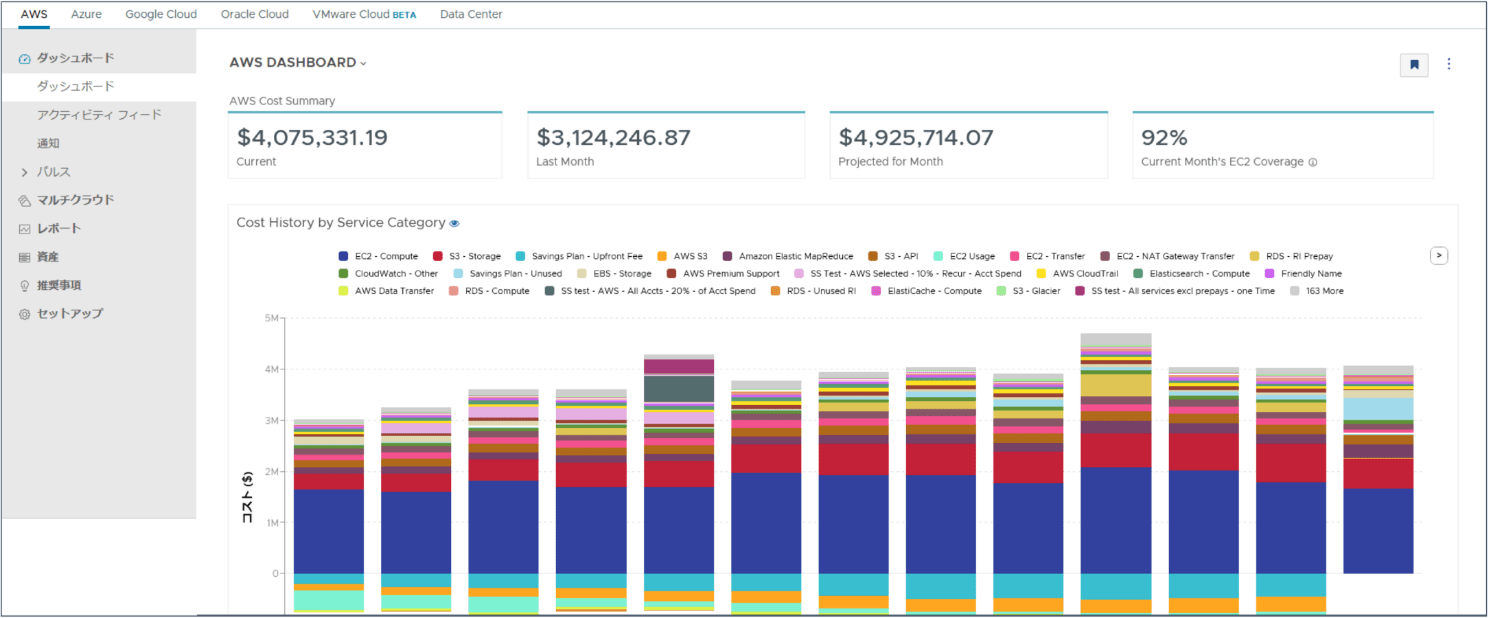Click the bookmark icon button
1488x618 pixels.
(1414, 65)
